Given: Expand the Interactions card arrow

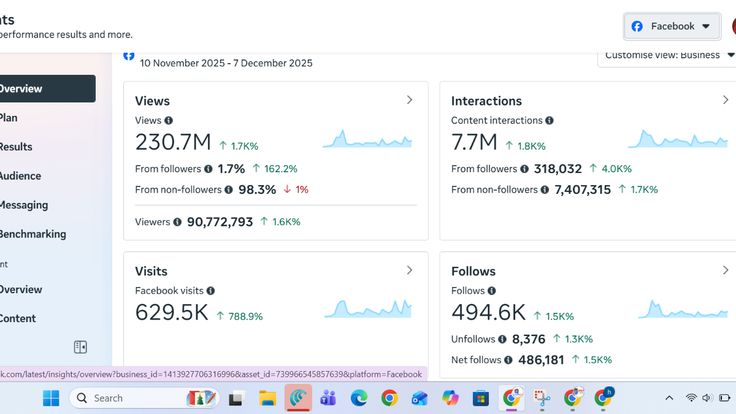Looking at the screenshot, I should (x=726, y=100).
